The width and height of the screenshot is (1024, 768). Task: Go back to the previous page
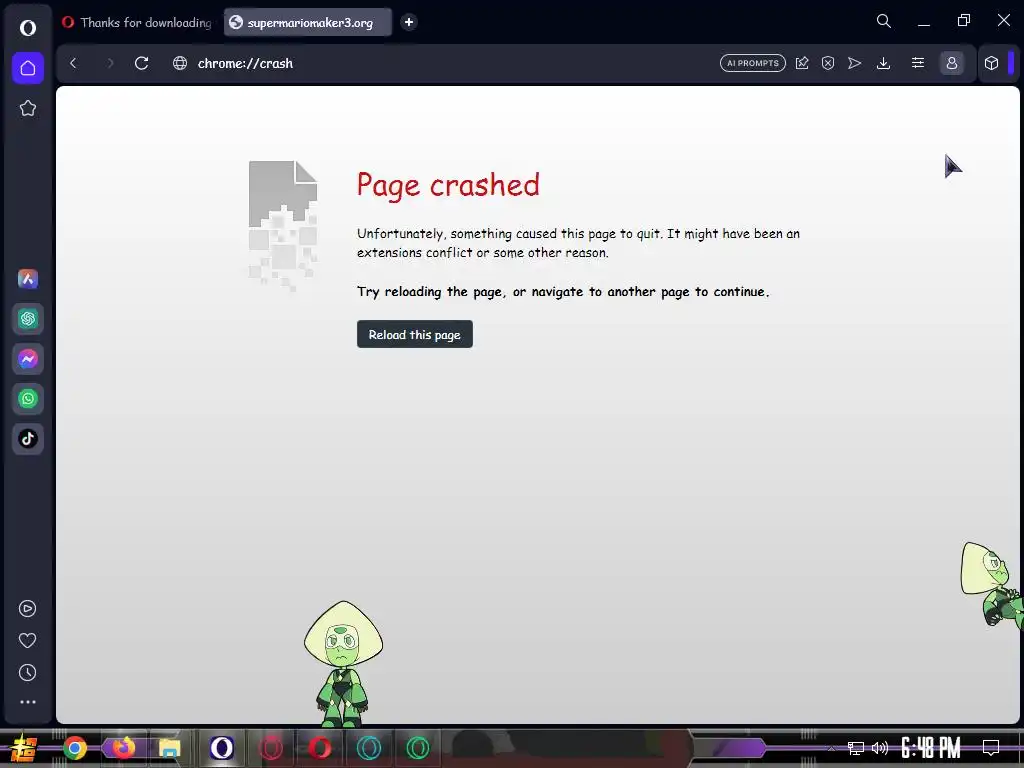point(73,63)
